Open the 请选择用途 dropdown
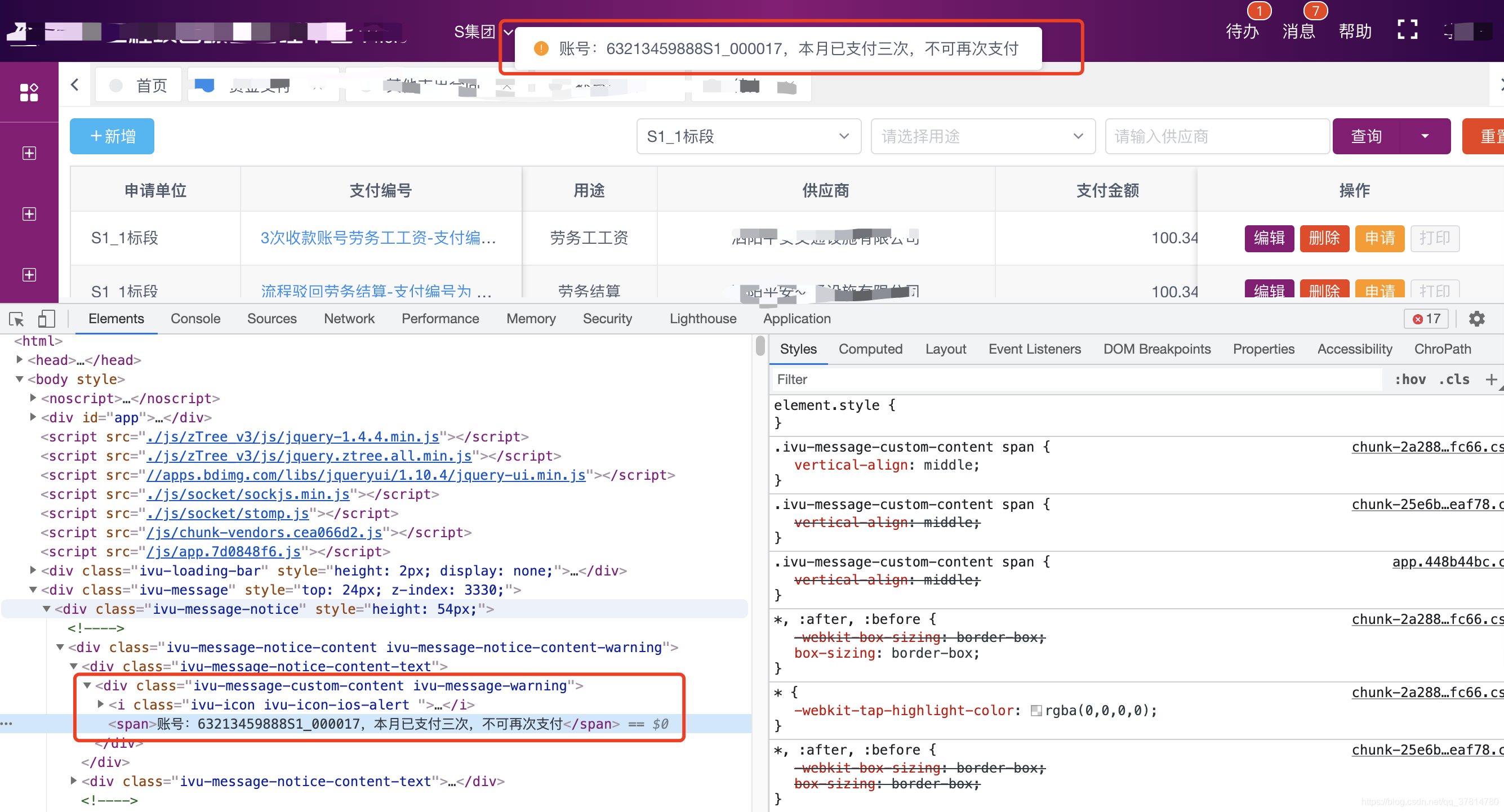Screen dimensions: 1504x812 tap(982, 137)
